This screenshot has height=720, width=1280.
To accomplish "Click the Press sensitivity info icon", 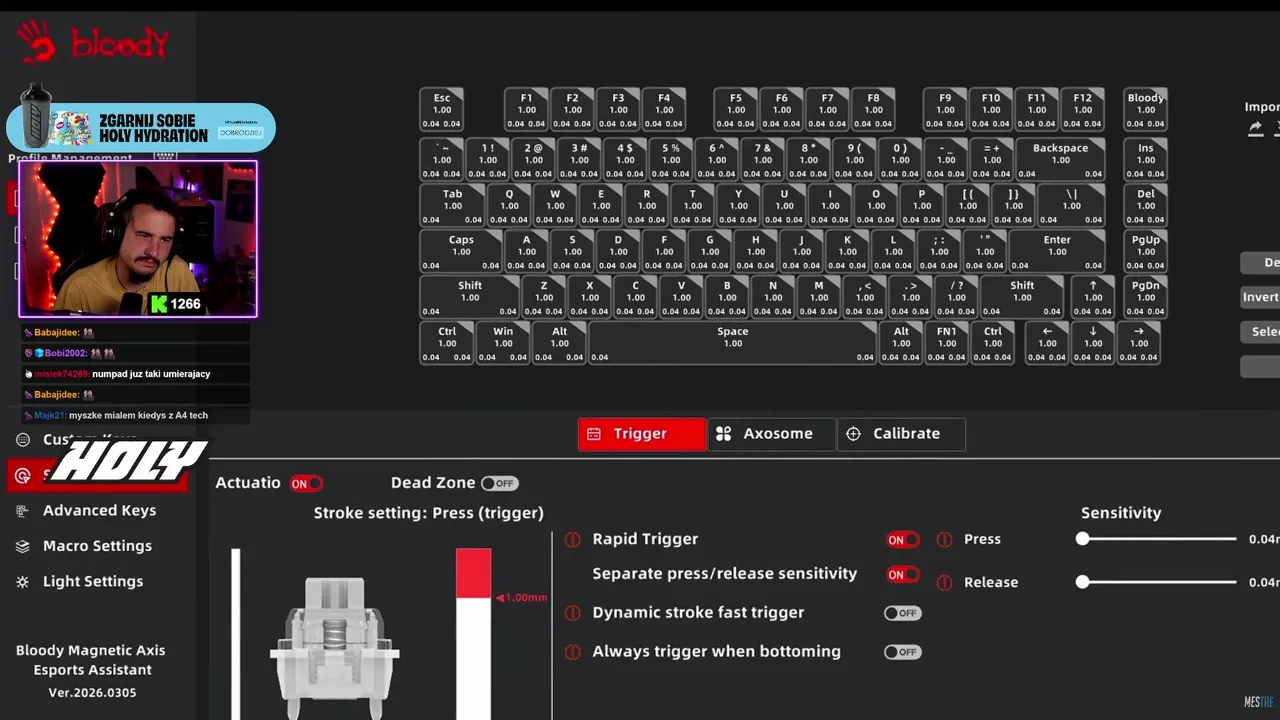I will (944, 540).
